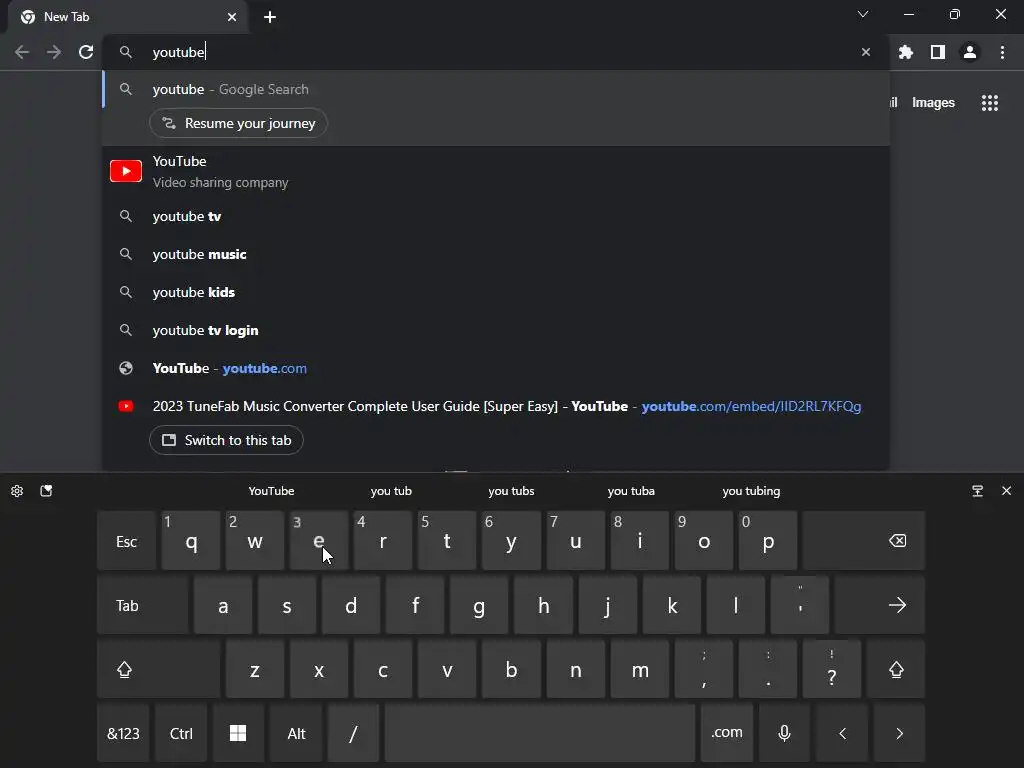Expand the tab search chevron
This screenshot has width=1024, height=768.
(x=863, y=14)
